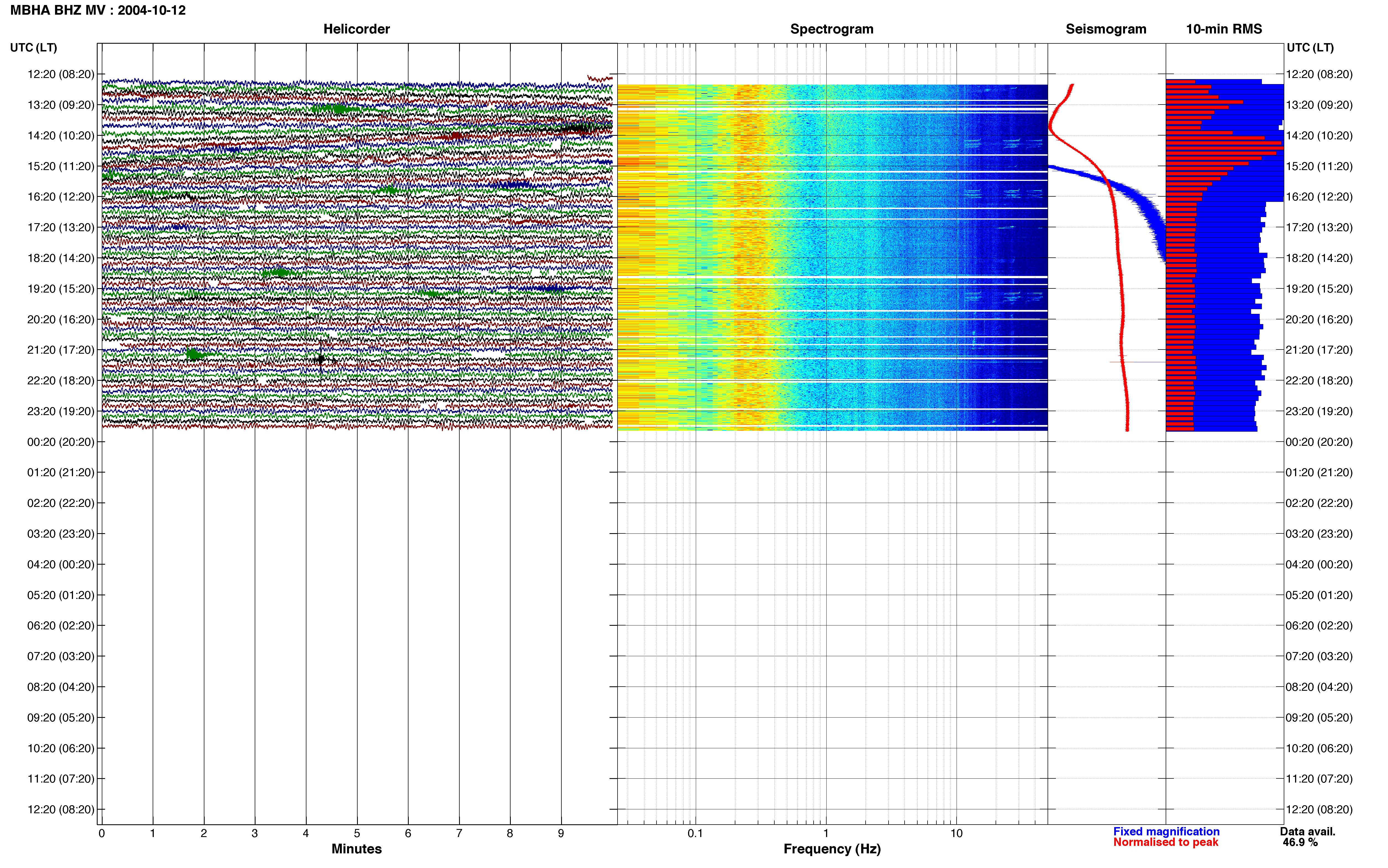The width and height of the screenshot is (1388, 868).
Task: Click left time label '02:20 (22:20)'
Action: (x=61, y=503)
